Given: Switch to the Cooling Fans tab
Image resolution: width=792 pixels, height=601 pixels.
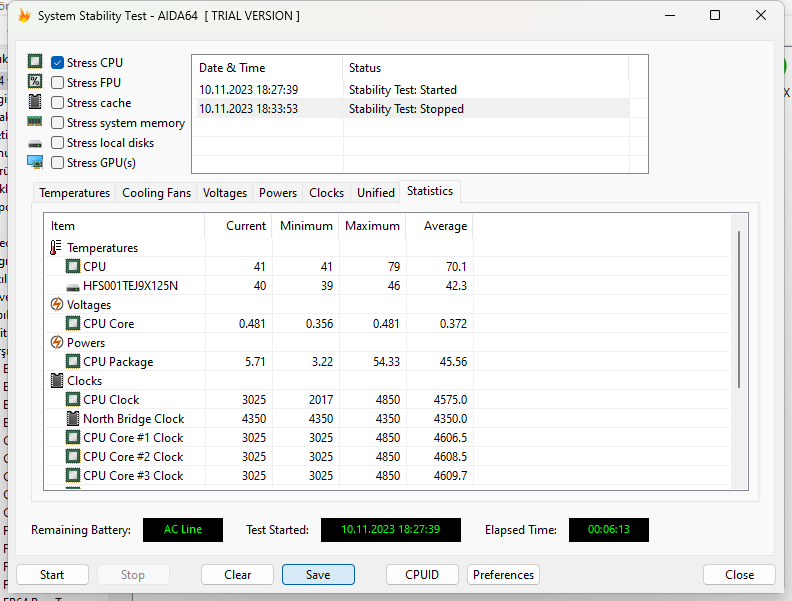Looking at the screenshot, I should (x=156, y=193).
